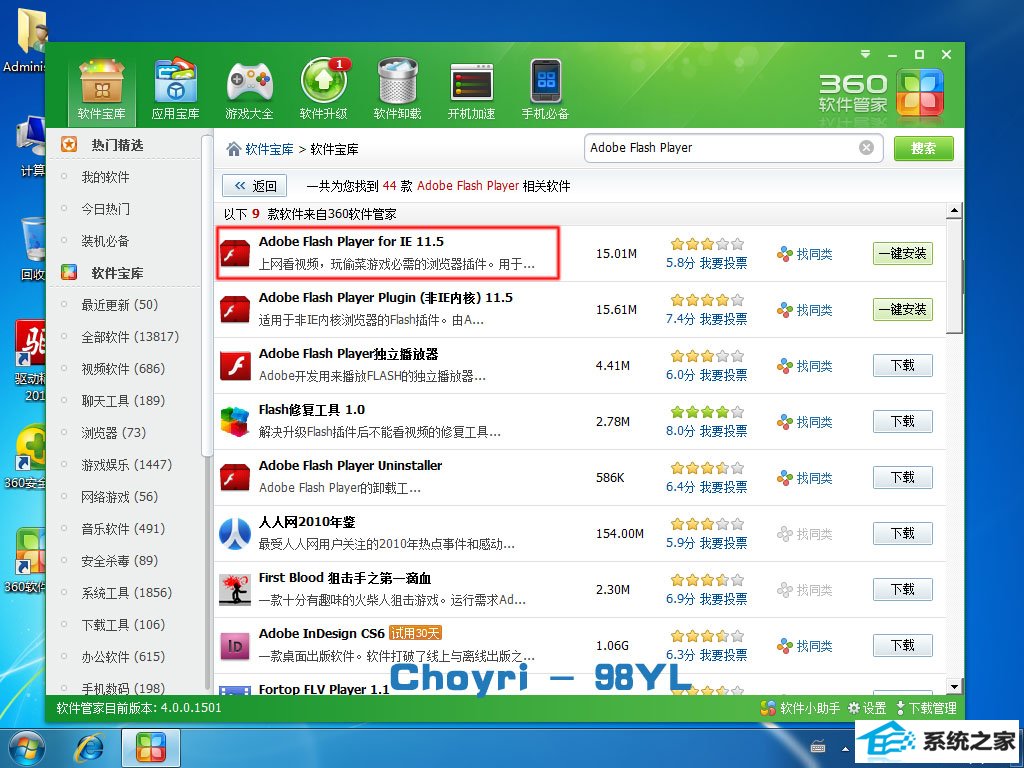This screenshot has width=1024, height=768.
Task: Open the 手机必备 phone icon
Action: [545, 90]
